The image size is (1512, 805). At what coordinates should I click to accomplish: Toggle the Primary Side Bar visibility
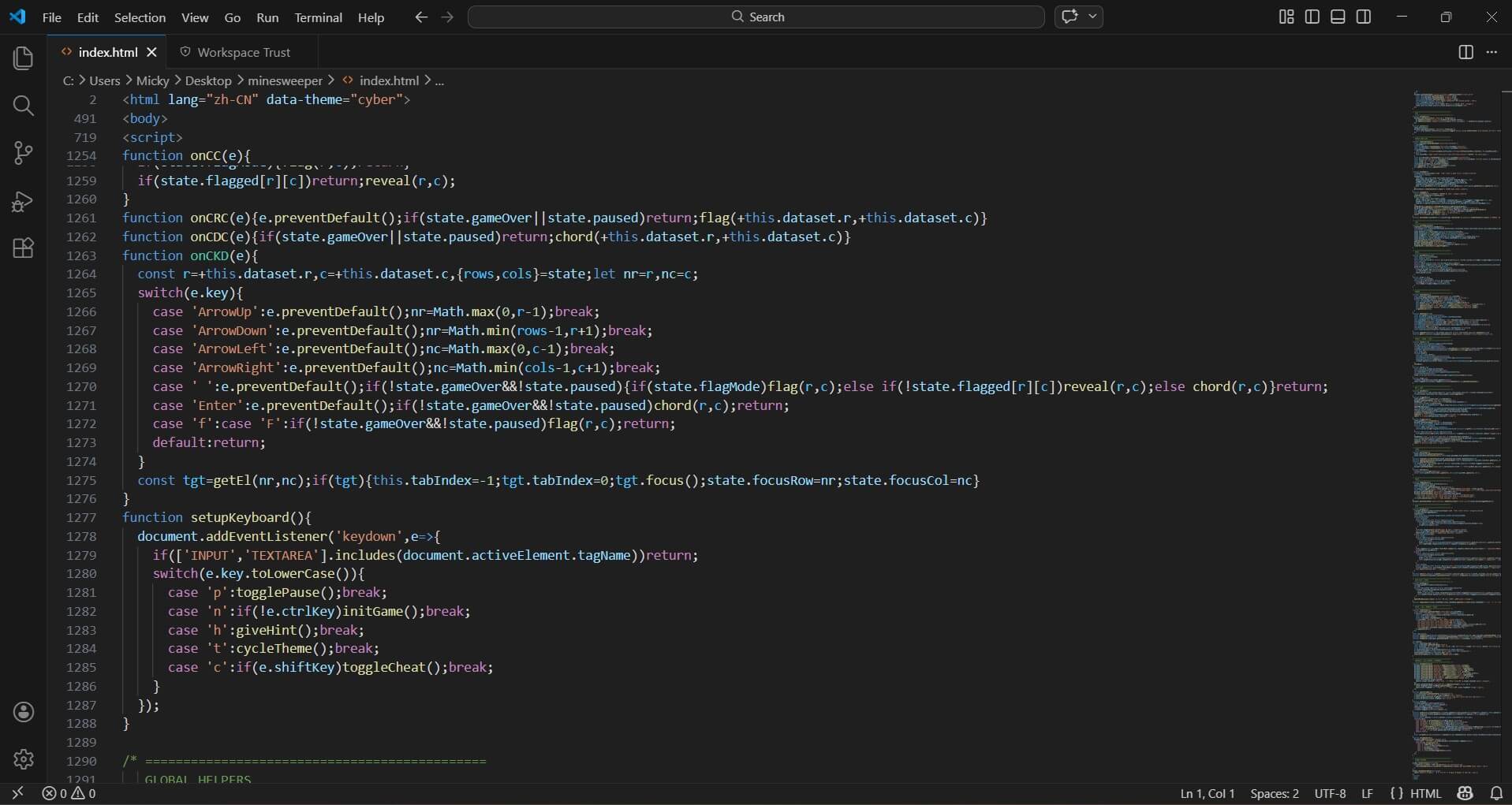1312,17
